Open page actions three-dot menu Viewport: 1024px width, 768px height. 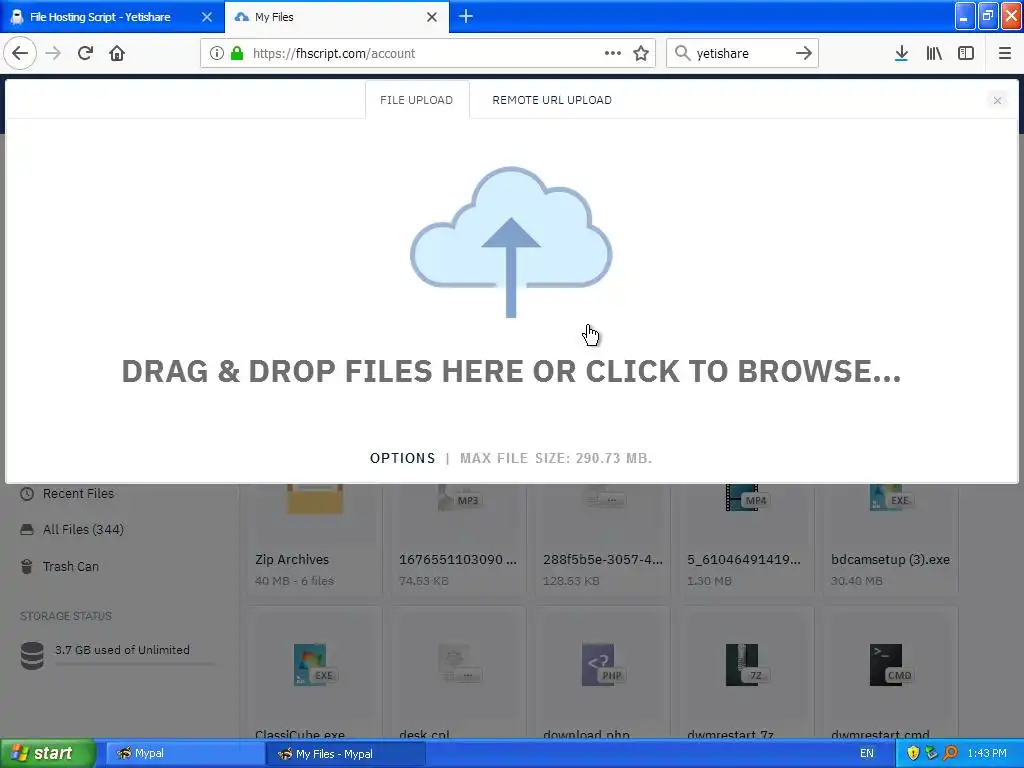point(613,53)
